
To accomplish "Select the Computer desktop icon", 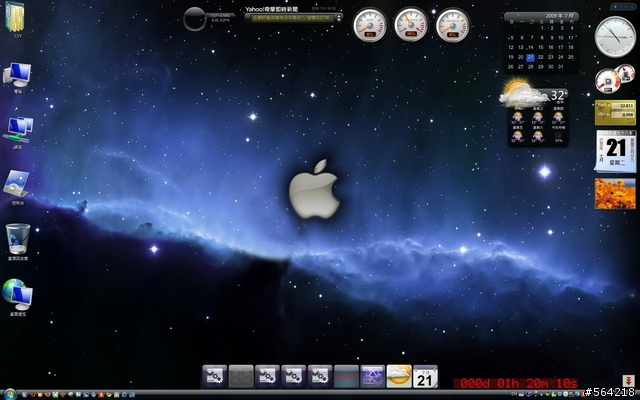I will [17, 78].
